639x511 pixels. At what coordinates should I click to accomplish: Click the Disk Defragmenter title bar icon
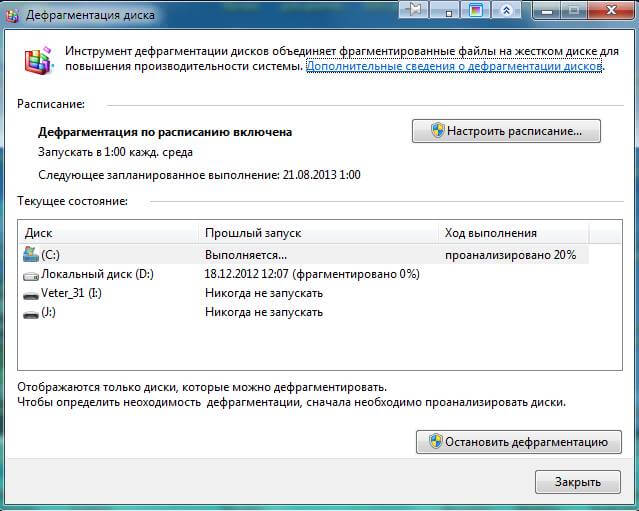[12, 15]
